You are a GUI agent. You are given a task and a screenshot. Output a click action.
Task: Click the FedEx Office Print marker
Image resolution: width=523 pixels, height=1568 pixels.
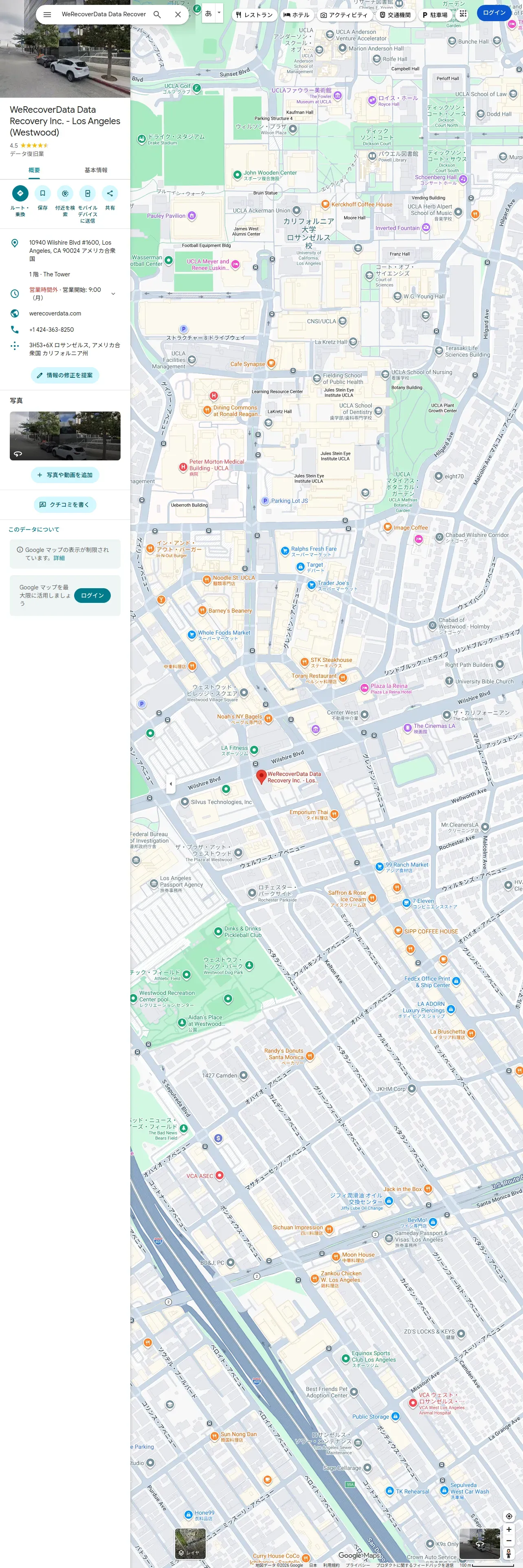click(x=456, y=981)
